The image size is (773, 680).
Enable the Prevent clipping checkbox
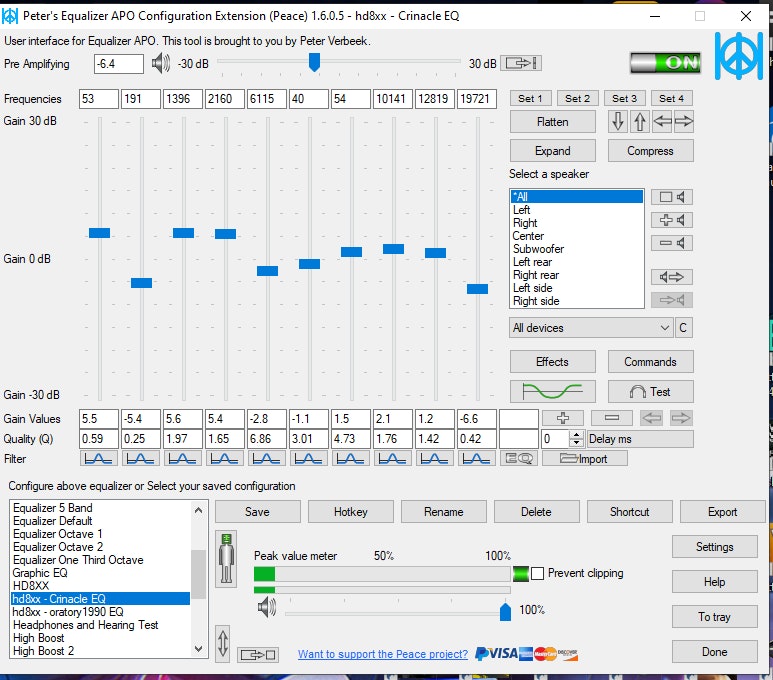tap(538, 574)
